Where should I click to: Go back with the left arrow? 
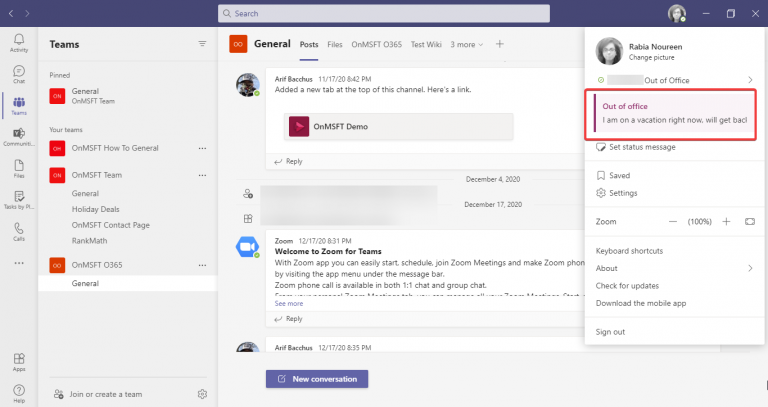point(11,13)
